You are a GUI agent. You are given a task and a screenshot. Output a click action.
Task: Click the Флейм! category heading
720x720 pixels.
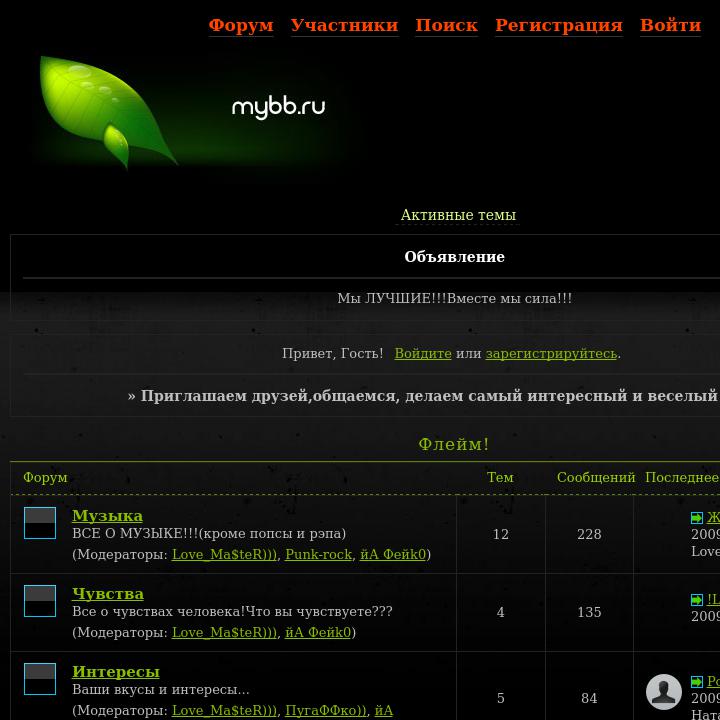coord(454,444)
